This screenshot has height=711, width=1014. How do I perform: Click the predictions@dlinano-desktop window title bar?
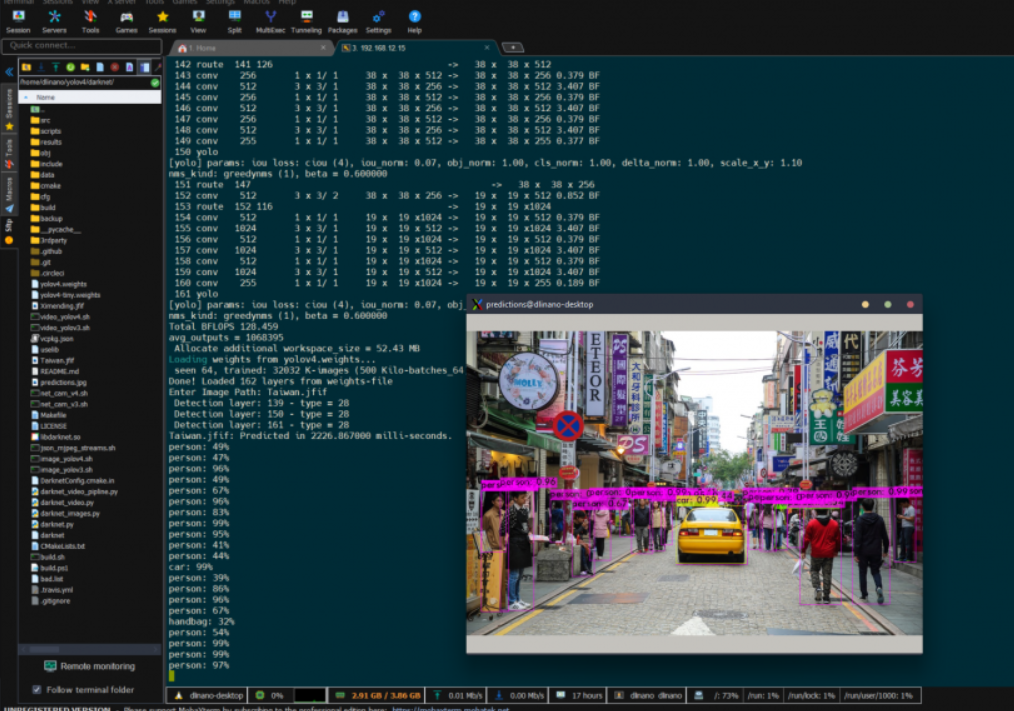pyautogui.click(x=694, y=304)
